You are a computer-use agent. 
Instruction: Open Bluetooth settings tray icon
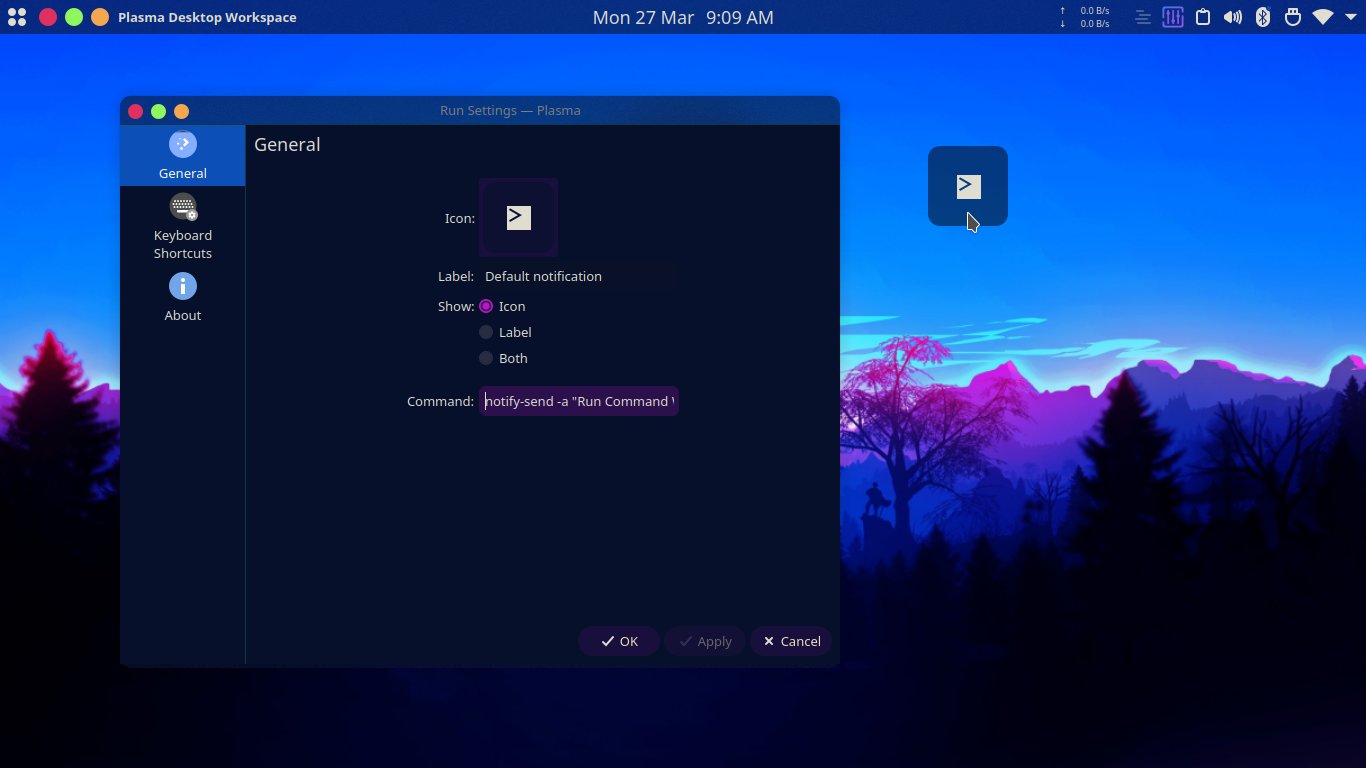tap(1263, 17)
